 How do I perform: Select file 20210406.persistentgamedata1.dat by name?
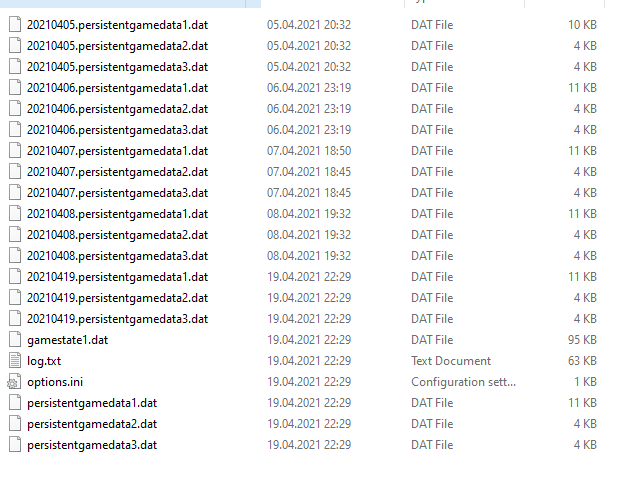(117, 88)
